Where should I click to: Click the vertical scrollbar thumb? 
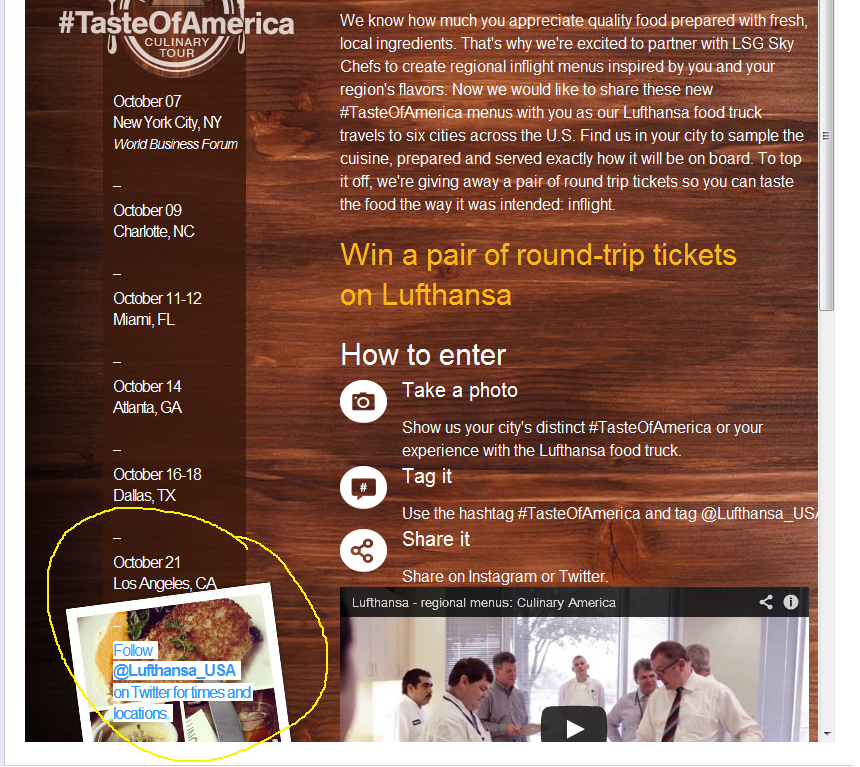click(x=827, y=156)
